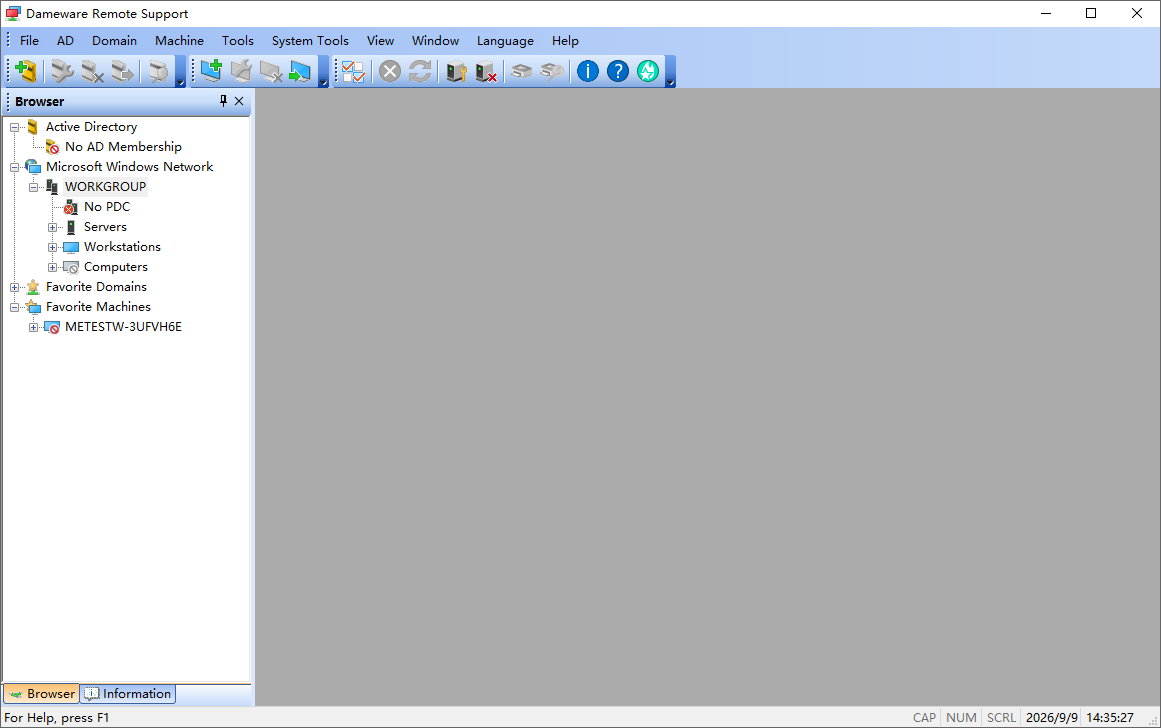Click the grayed printer toolbar icon
The image size is (1161, 728).
(x=521, y=71)
